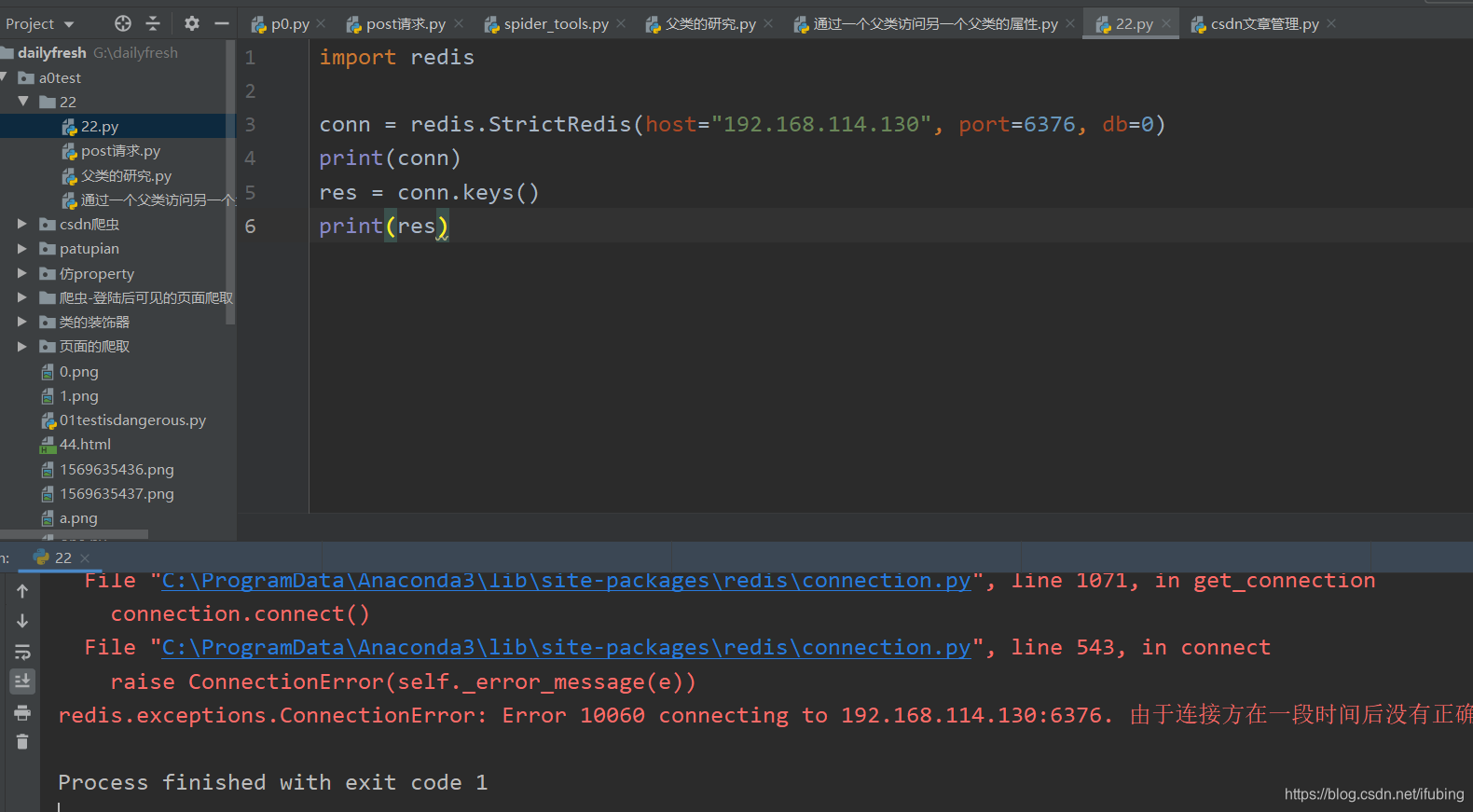Expand the 爬虫-登陆后可见的页面爬取 folder
Screen dimensions: 1473x812
pos(22,297)
